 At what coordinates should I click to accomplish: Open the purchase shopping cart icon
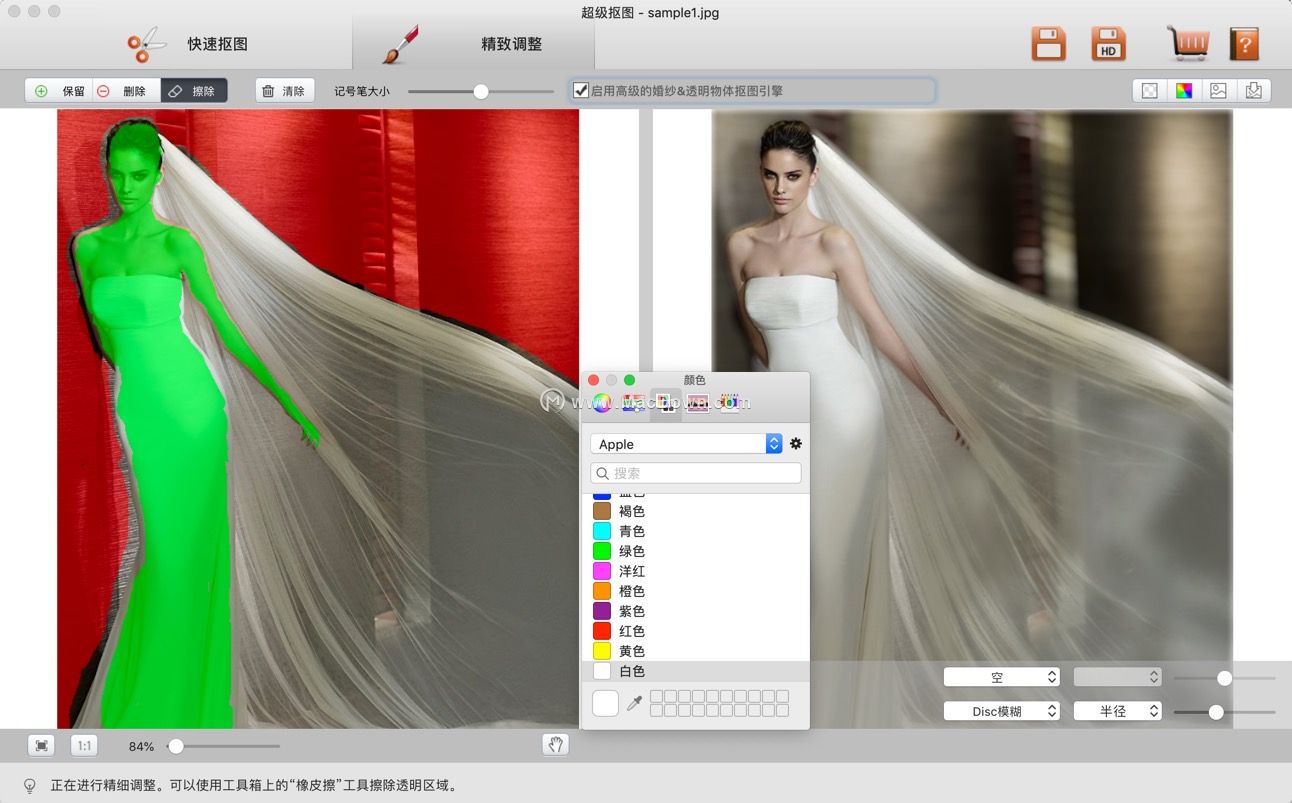click(x=1187, y=44)
